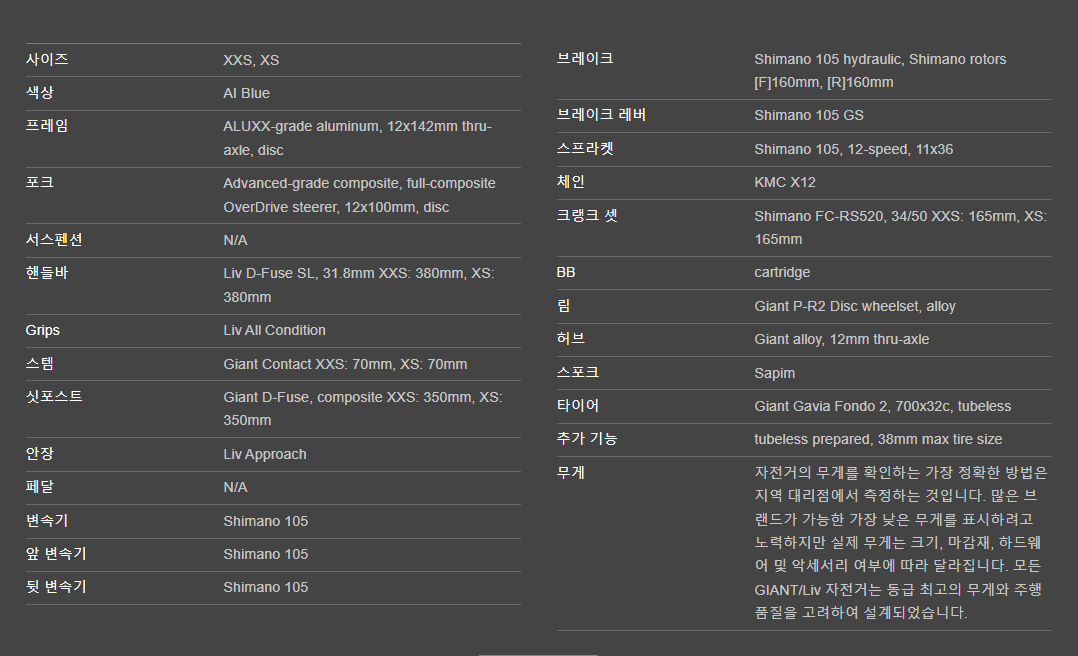Select 'Shimano 105' in the 변속기 row
The image size is (1078, 656).
click(x=265, y=521)
